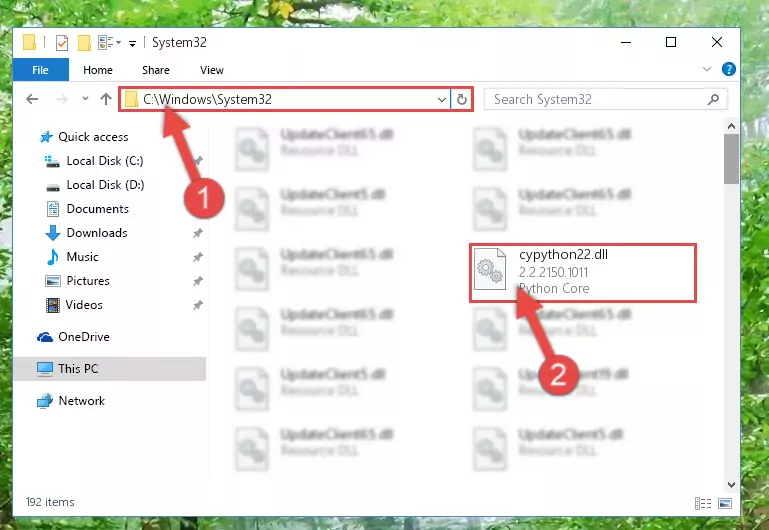
Task: Click the 192 items status text
Action: pos(50,502)
